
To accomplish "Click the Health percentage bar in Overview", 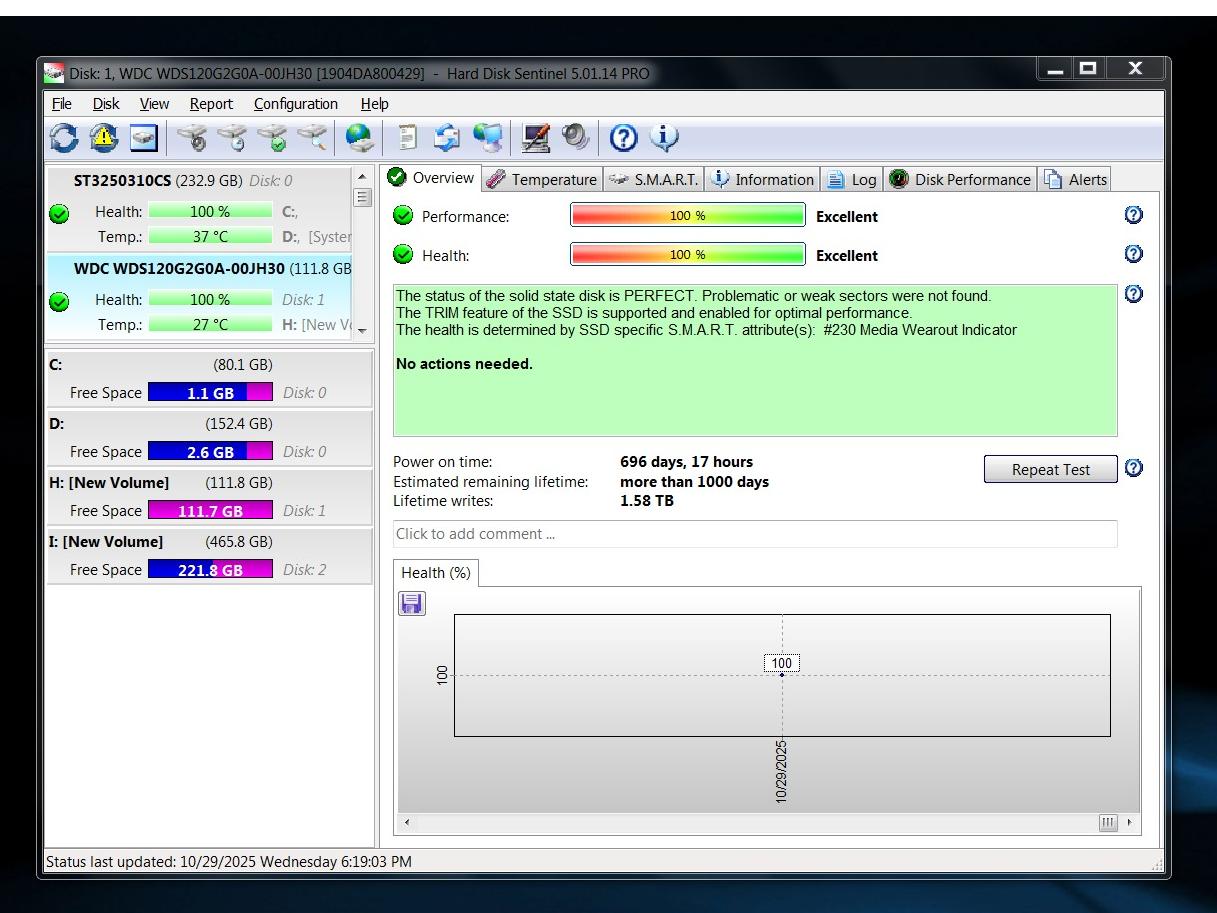I will tap(687, 255).
